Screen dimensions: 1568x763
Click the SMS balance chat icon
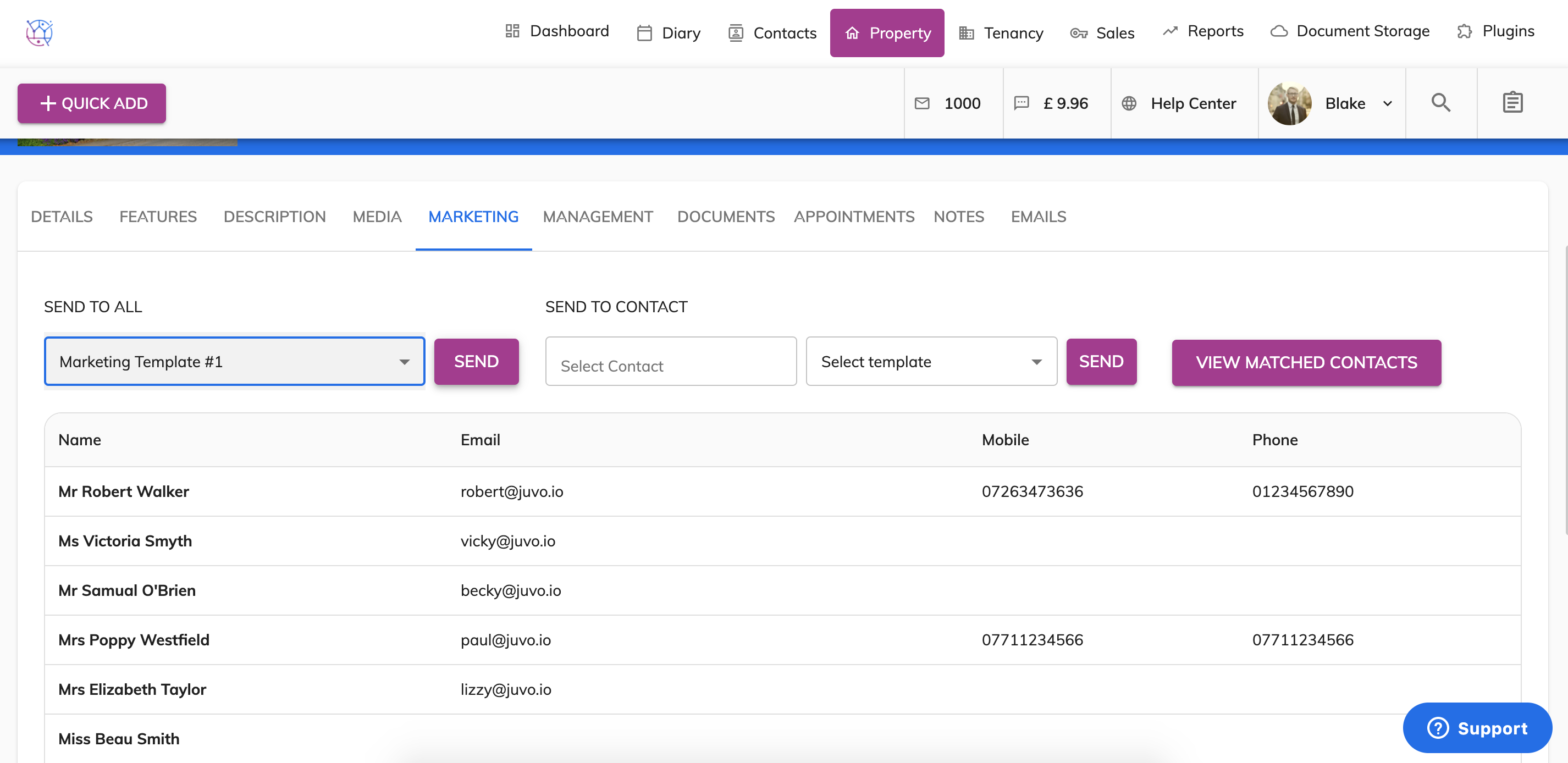coord(1022,103)
